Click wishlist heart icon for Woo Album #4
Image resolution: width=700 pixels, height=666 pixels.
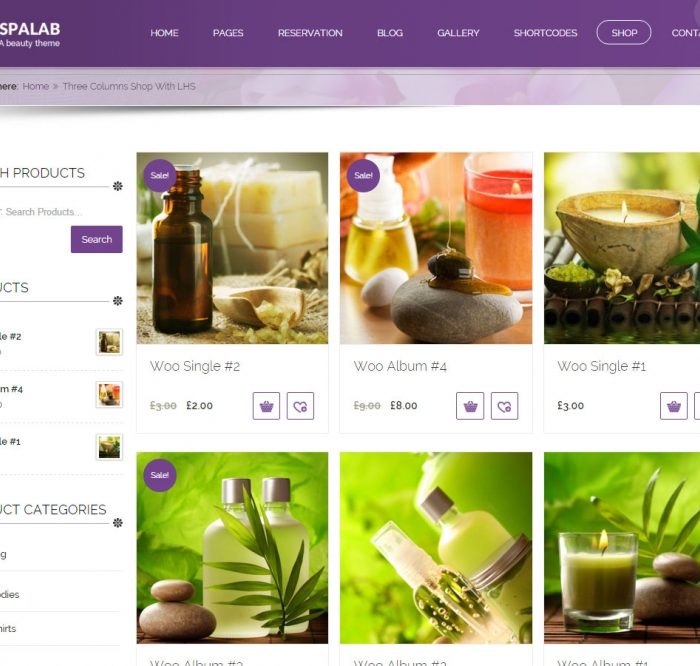coord(504,406)
